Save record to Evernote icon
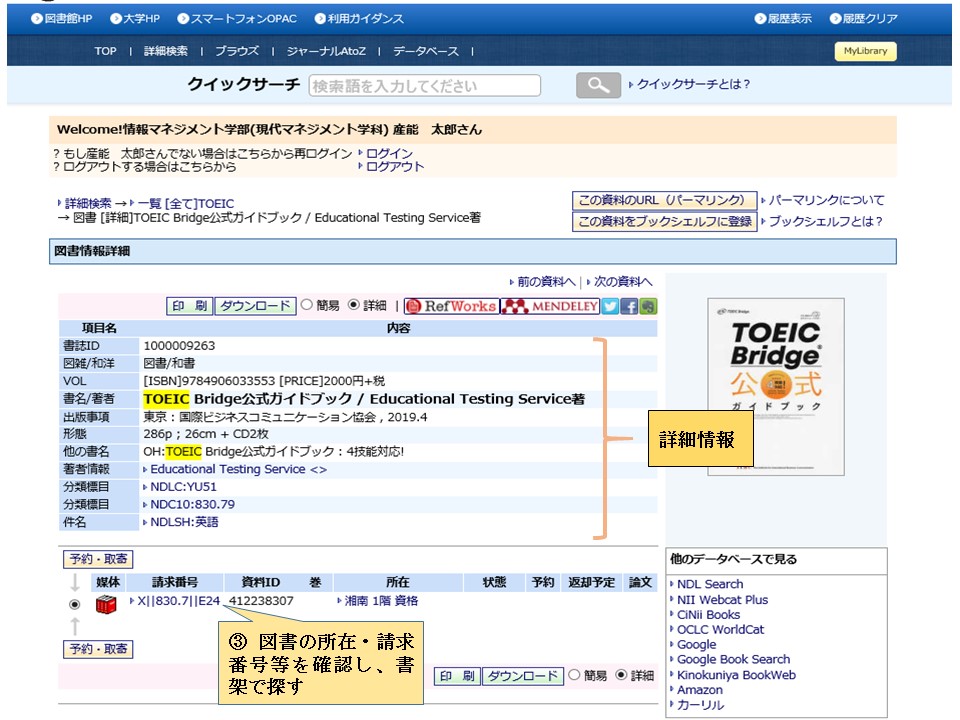Image resolution: width=960 pixels, height=720 pixels. tap(648, 306)
